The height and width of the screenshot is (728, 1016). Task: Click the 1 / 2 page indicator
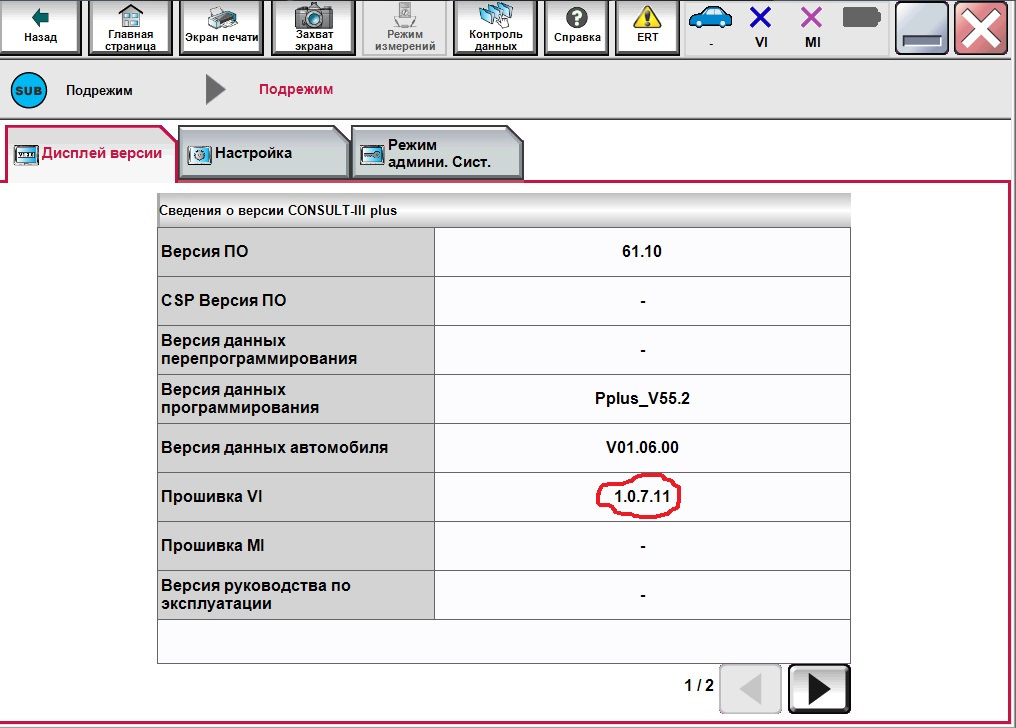pyautogui.click(x=698, y=685)
